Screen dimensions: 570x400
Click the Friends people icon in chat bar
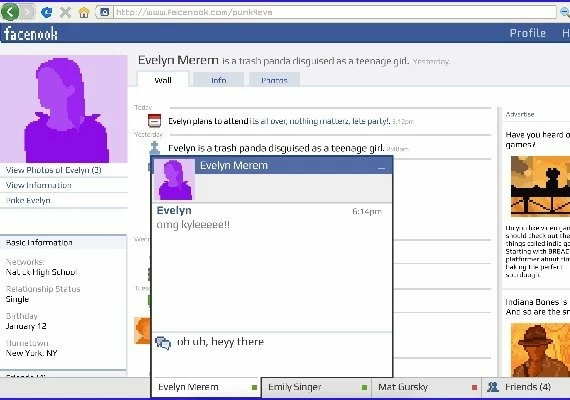493,387
